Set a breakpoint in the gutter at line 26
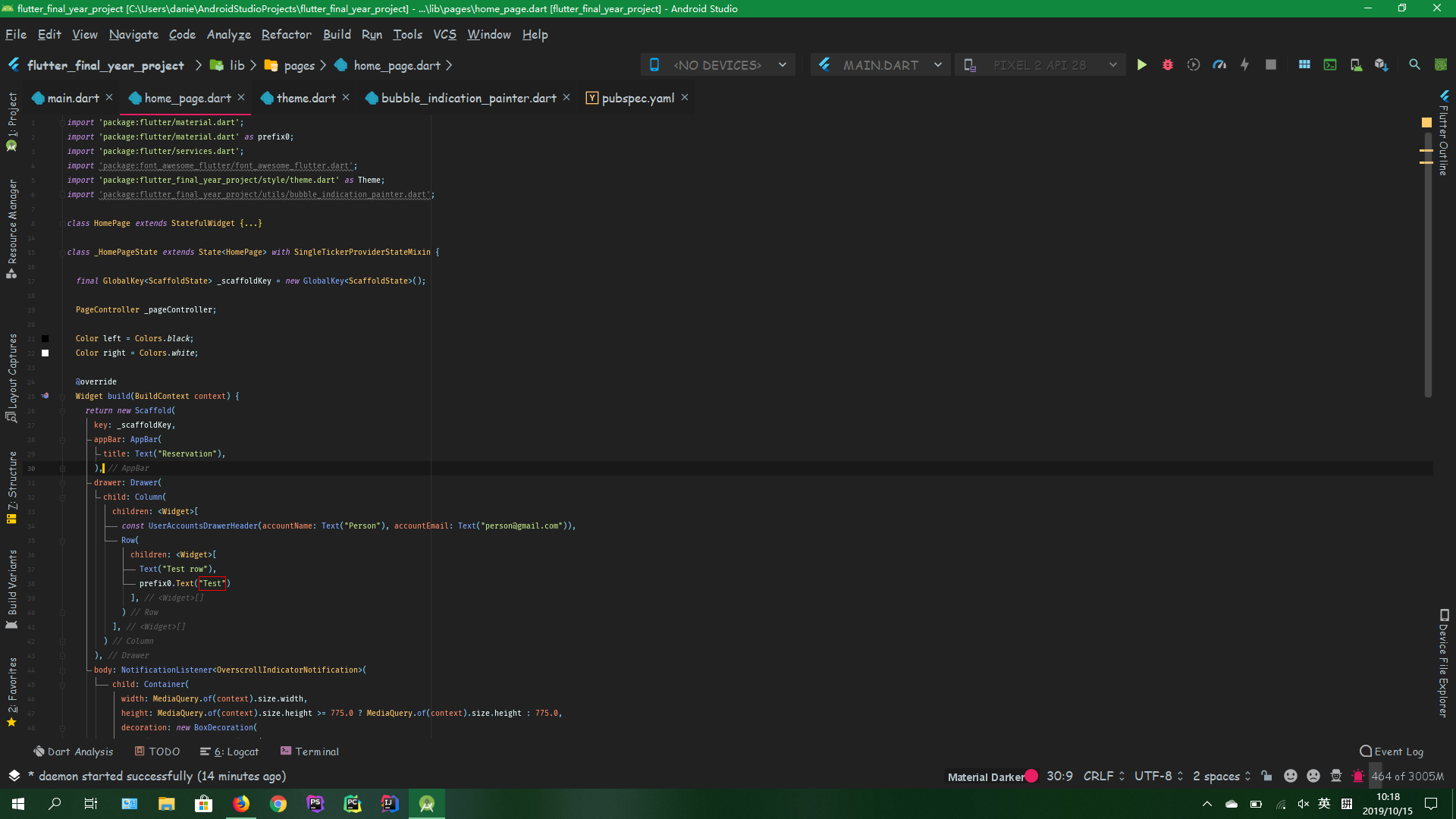Screen dimensions: 1456x819 (45, 410)
